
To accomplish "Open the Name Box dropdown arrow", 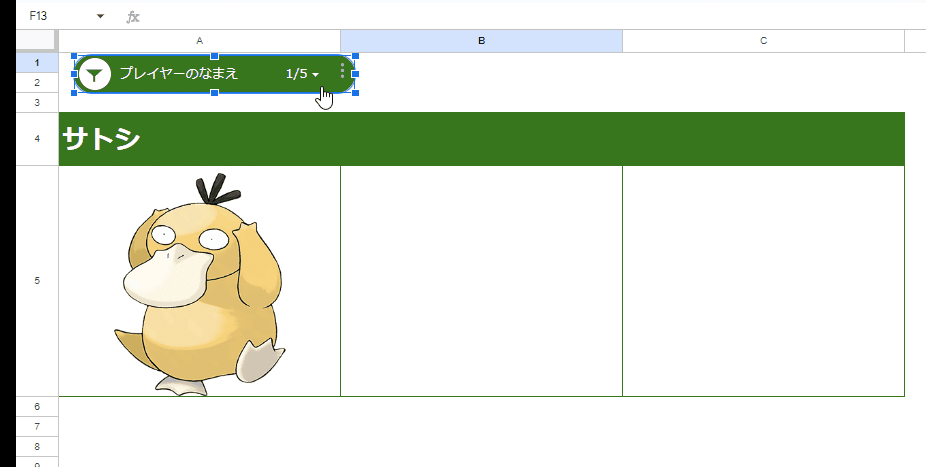I will [100, 16].
